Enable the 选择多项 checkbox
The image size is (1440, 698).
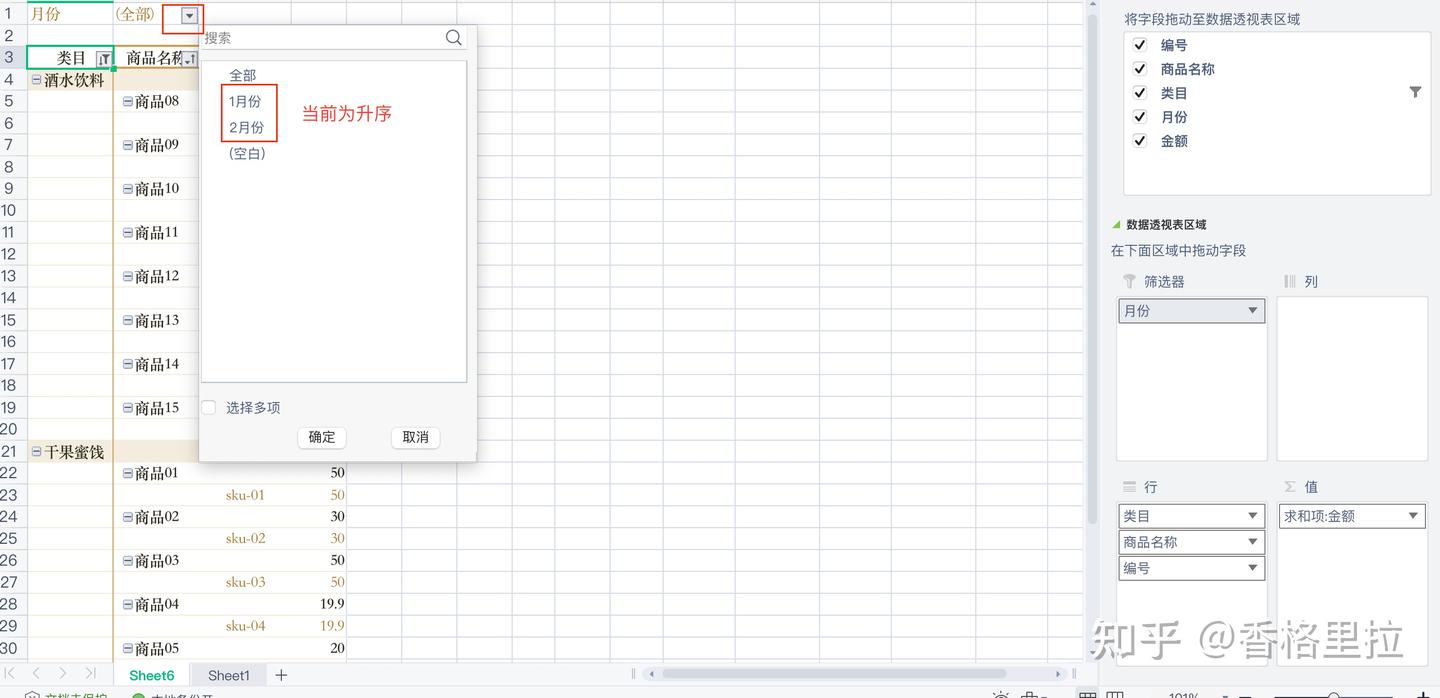(x=208, y=407)
